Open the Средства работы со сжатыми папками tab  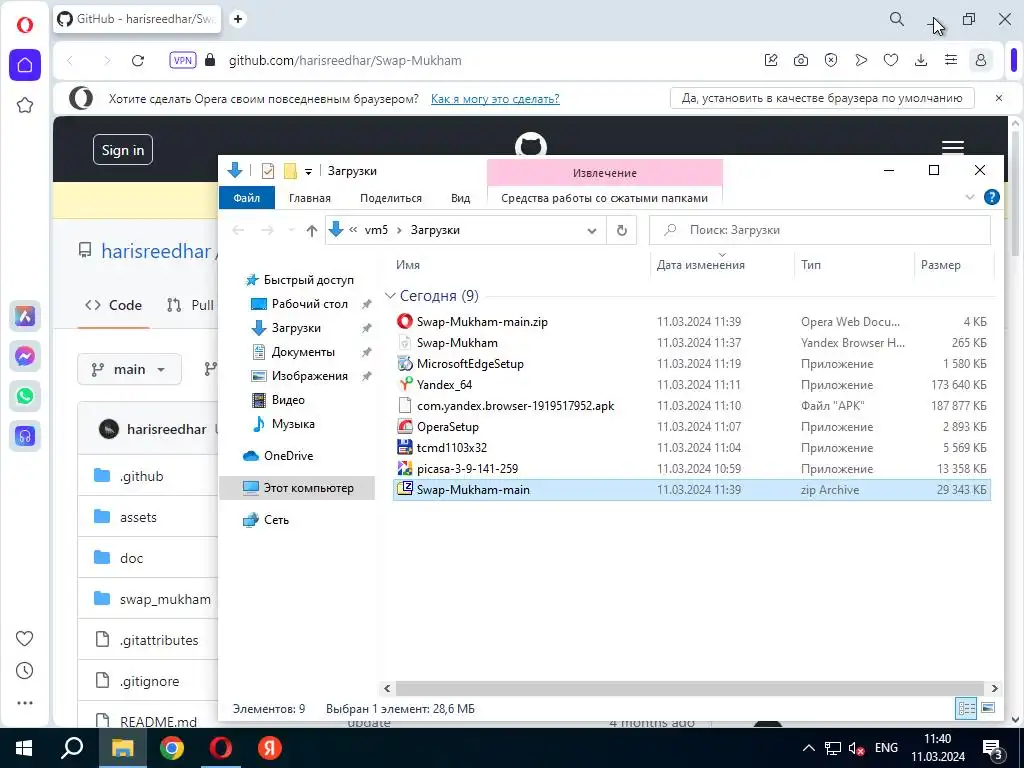(x=604, y=198)
